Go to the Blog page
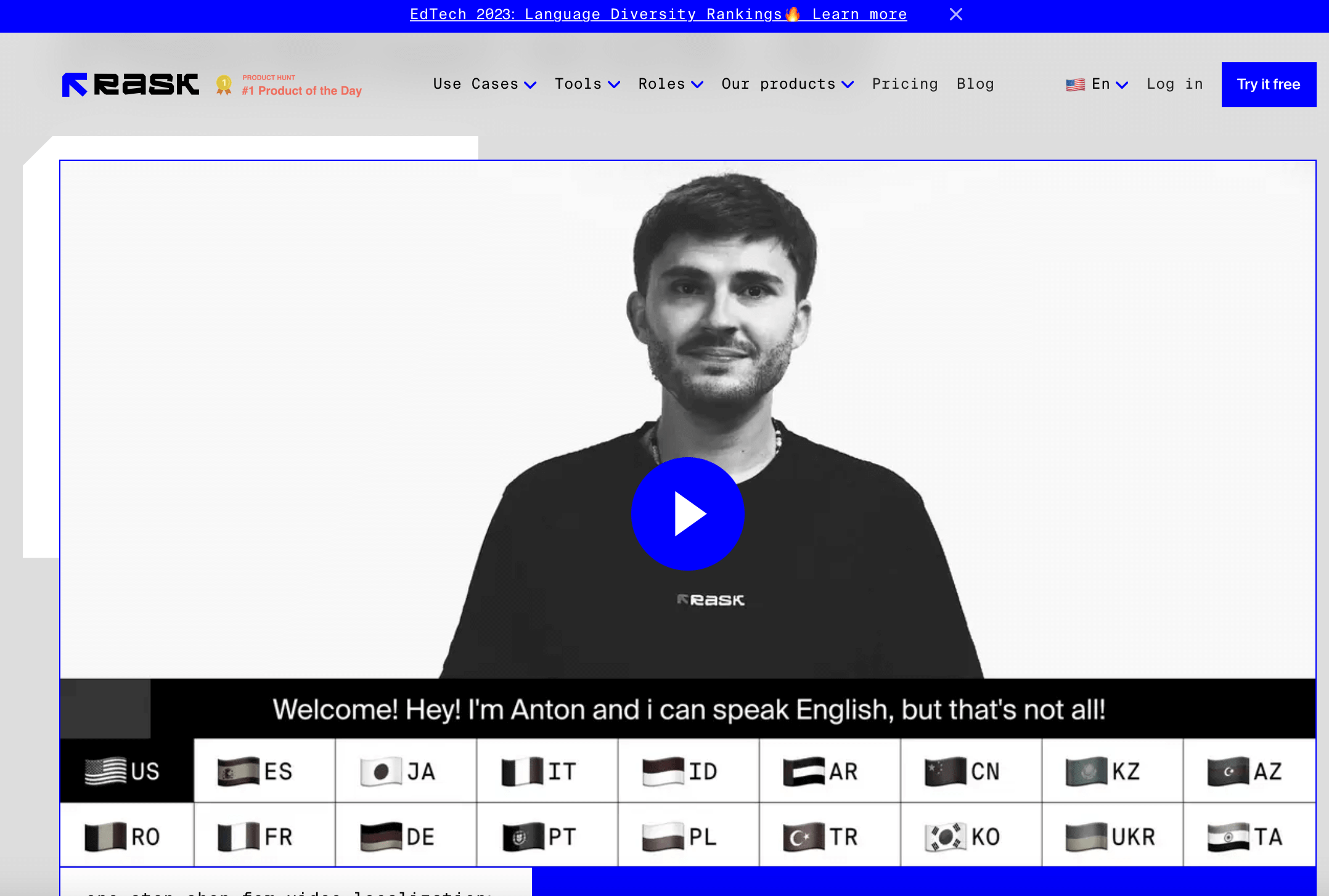The image size is (1329, 896). coord(975,84)
